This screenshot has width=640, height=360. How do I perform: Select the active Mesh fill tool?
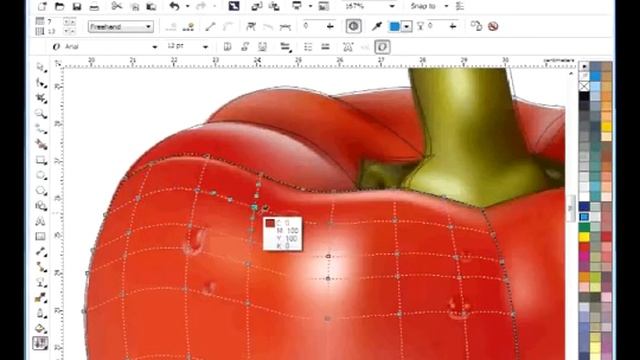click(x=40, y=343)
